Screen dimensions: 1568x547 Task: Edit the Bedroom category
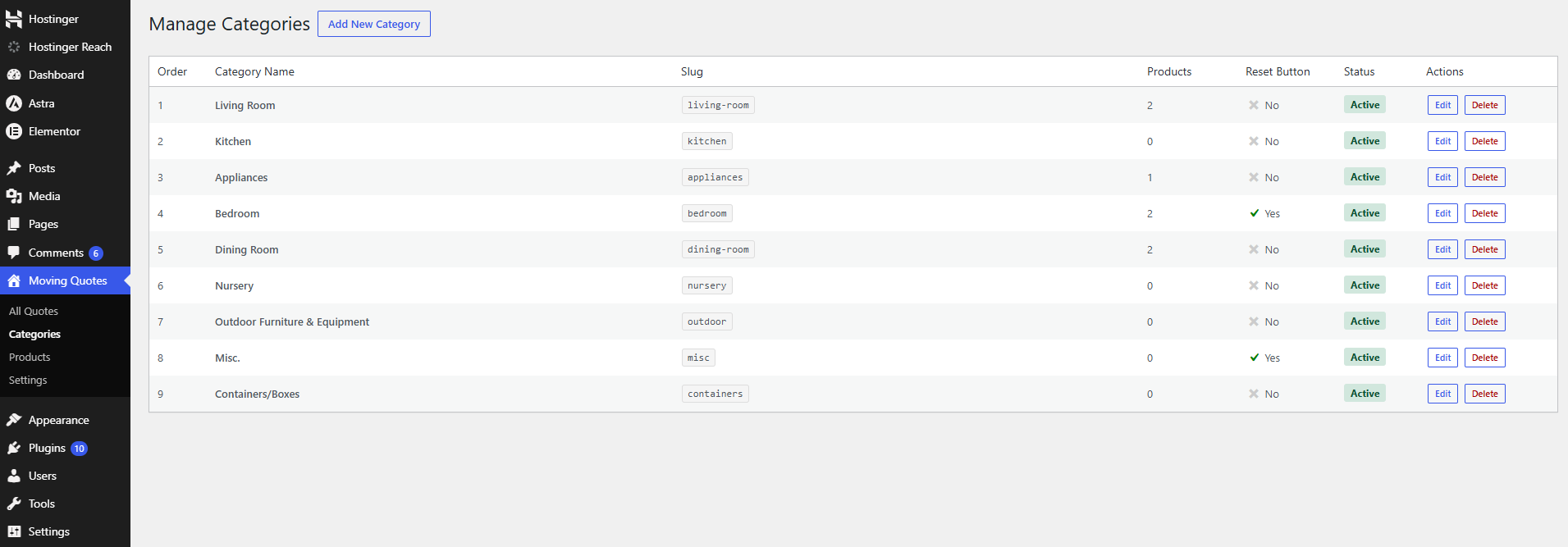[x=1442, y=213]
